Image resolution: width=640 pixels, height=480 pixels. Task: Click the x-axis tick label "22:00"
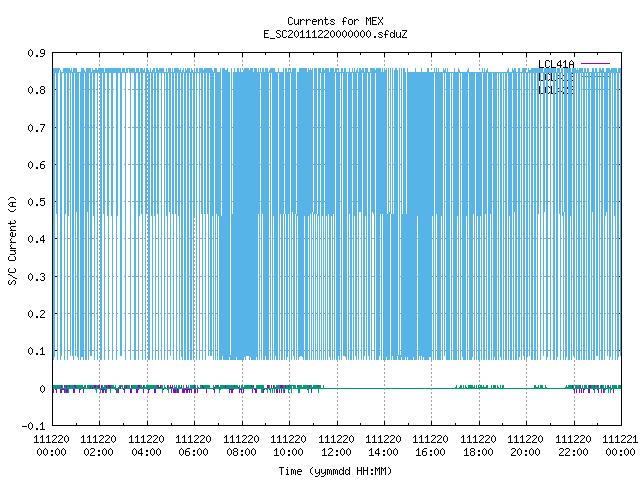click(573, 452)
